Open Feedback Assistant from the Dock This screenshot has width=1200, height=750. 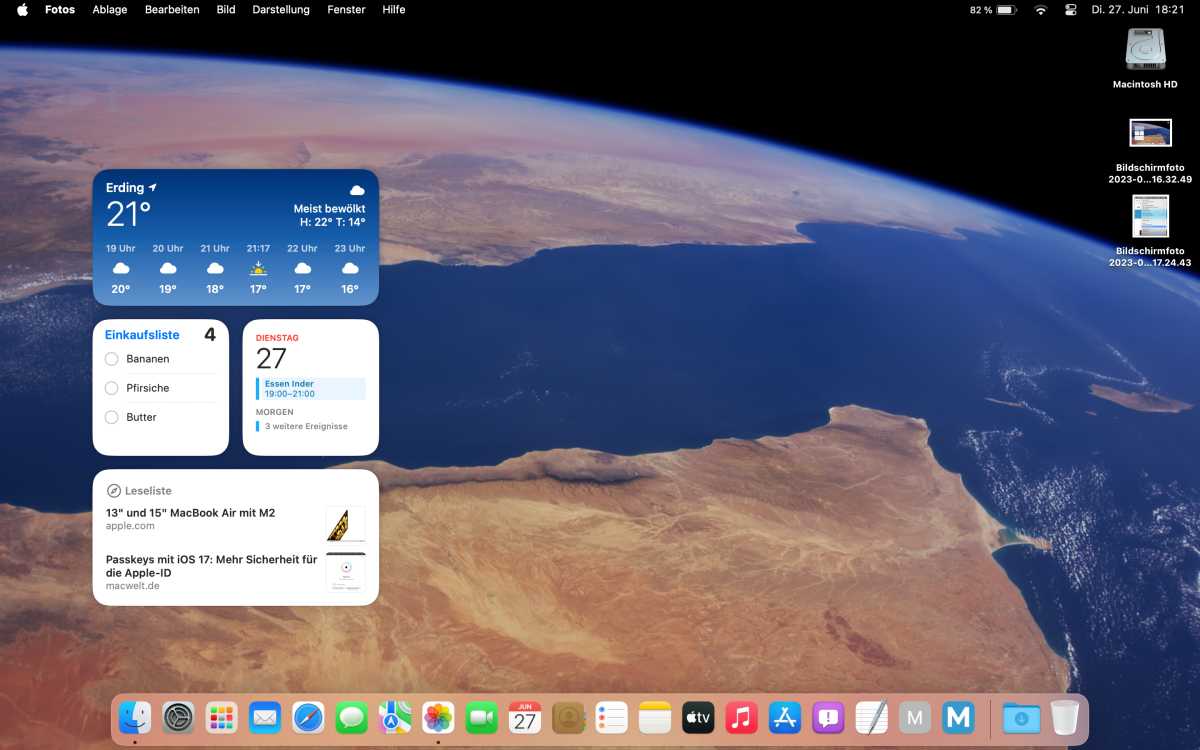828,717
